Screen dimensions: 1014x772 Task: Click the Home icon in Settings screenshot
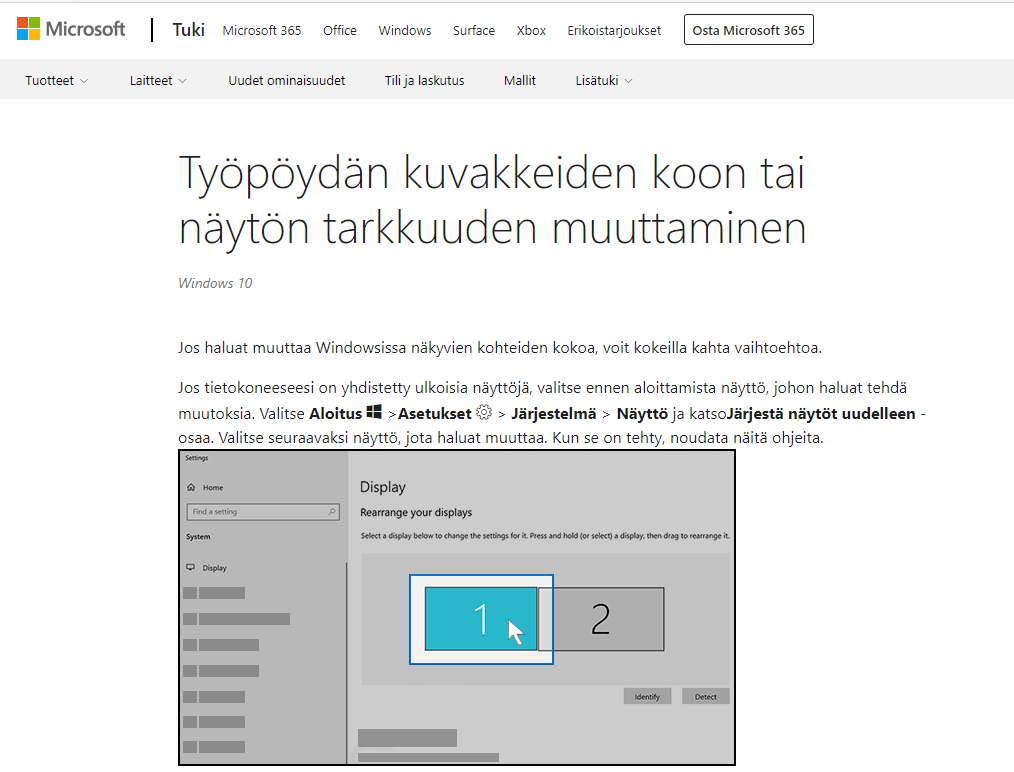point(191,488)
